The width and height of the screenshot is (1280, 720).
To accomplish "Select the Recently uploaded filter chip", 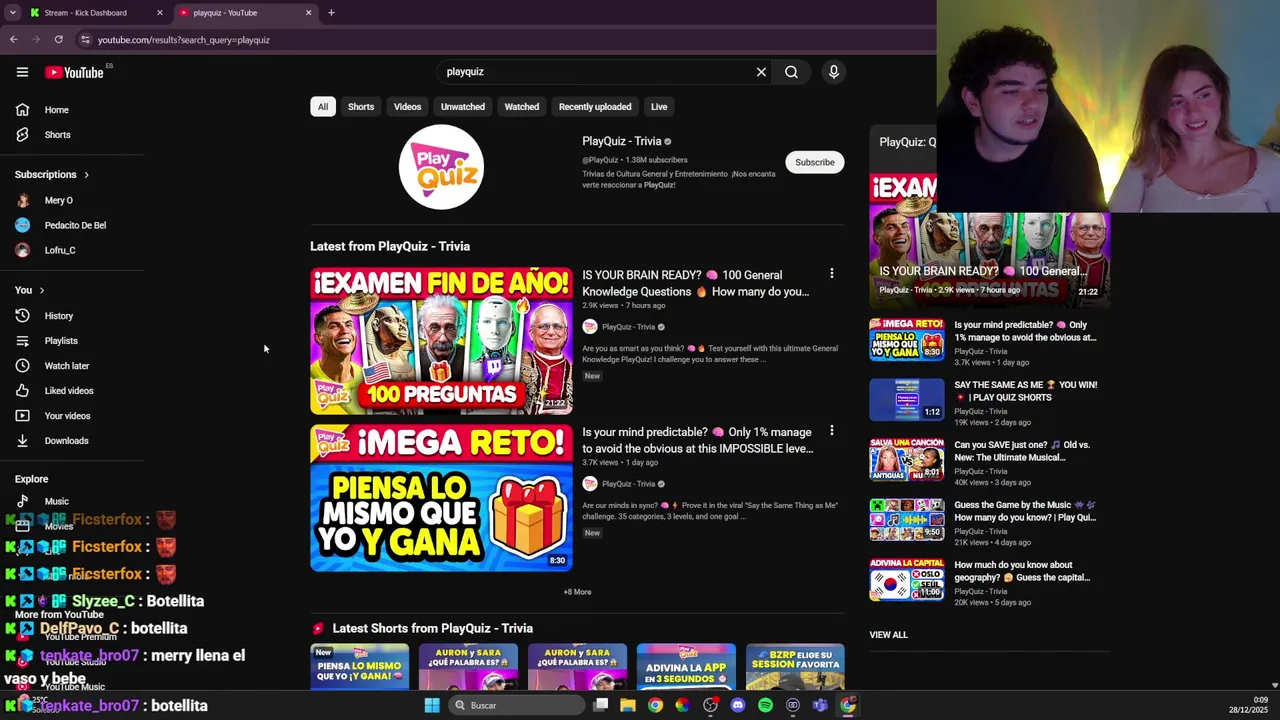I will coord(595,107).
